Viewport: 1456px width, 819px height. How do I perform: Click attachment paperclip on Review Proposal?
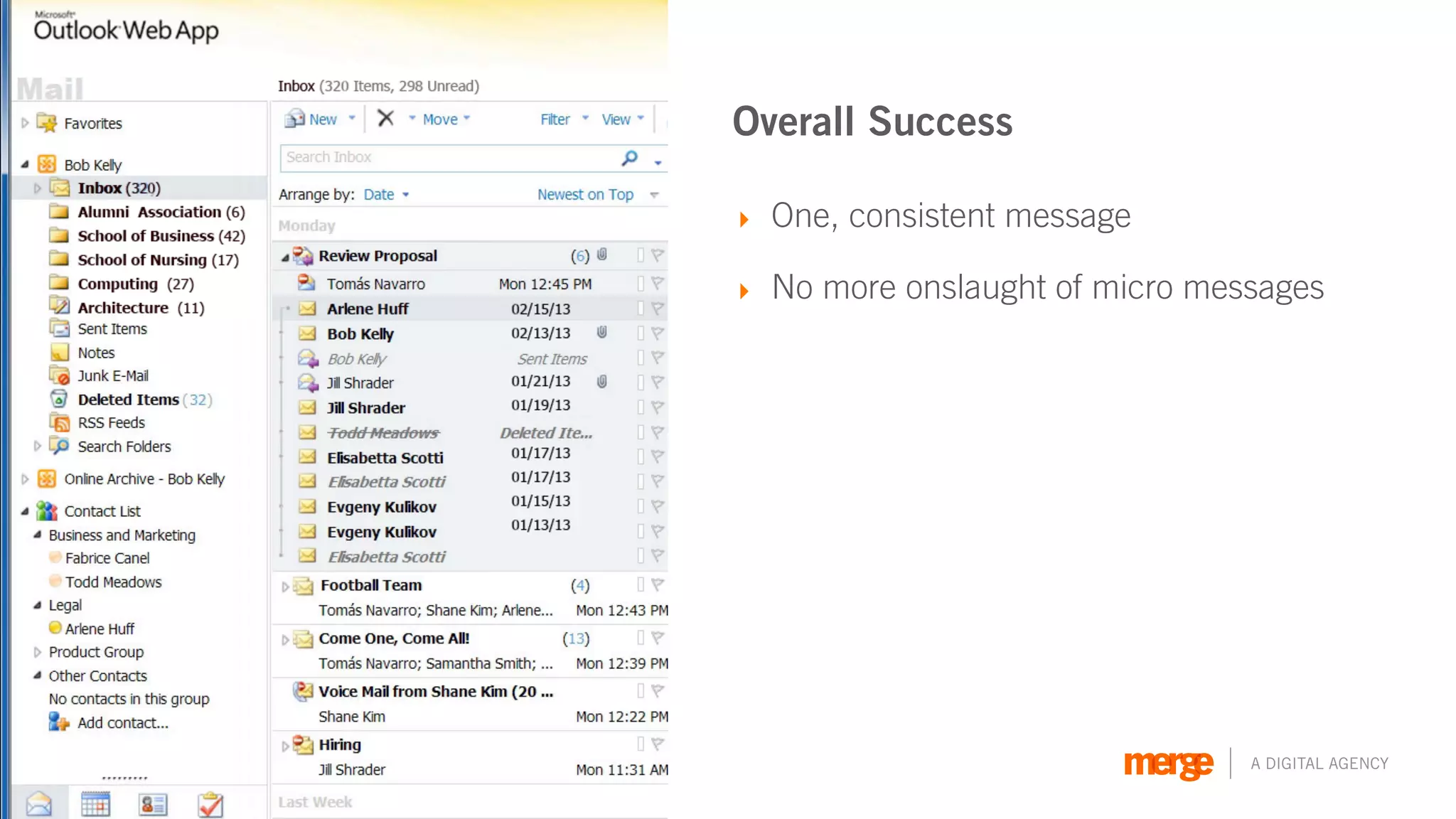[602, 255]
